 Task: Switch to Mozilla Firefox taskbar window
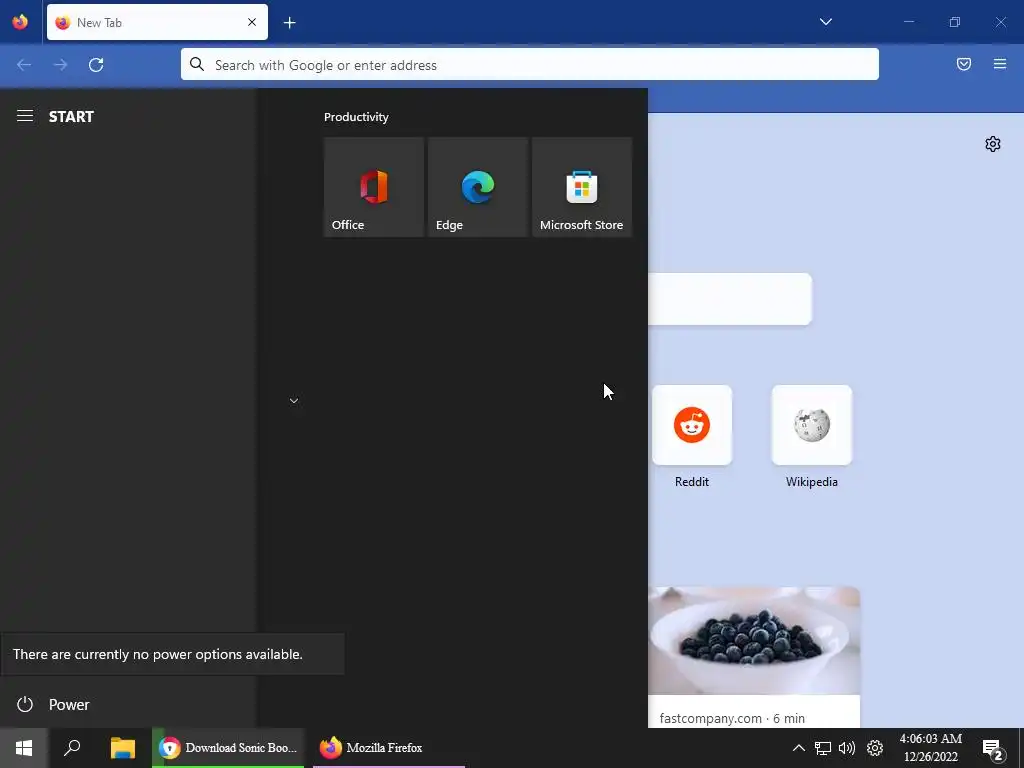click(389, 748)
